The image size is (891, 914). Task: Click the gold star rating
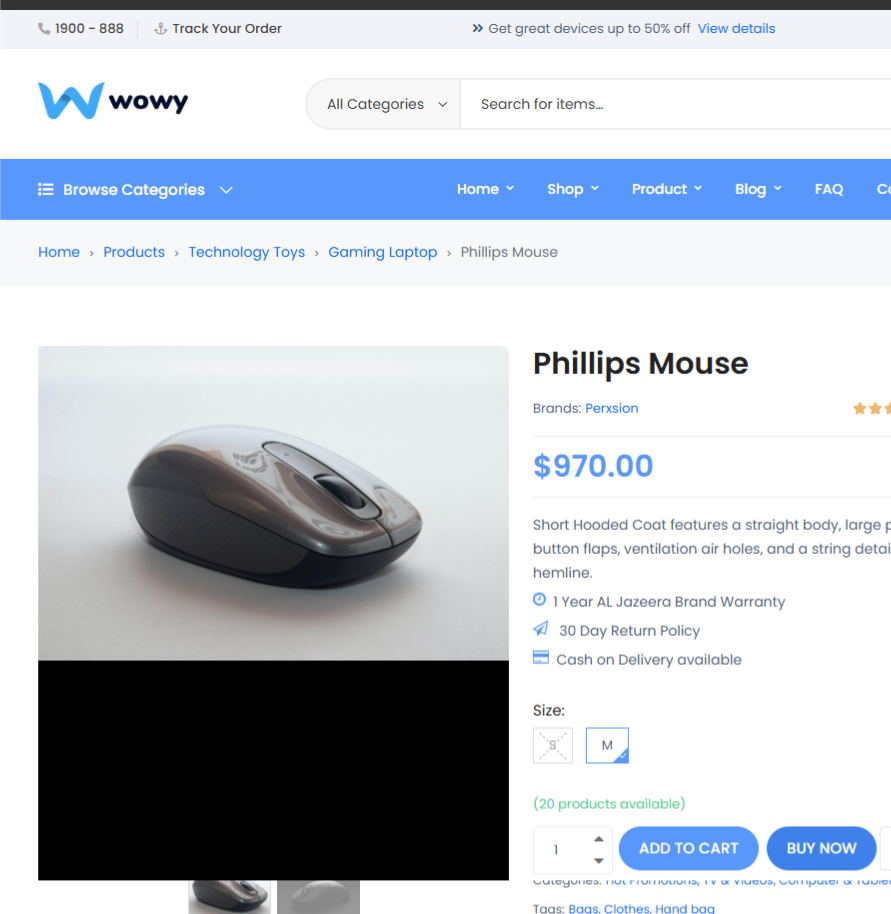point(872,409)
